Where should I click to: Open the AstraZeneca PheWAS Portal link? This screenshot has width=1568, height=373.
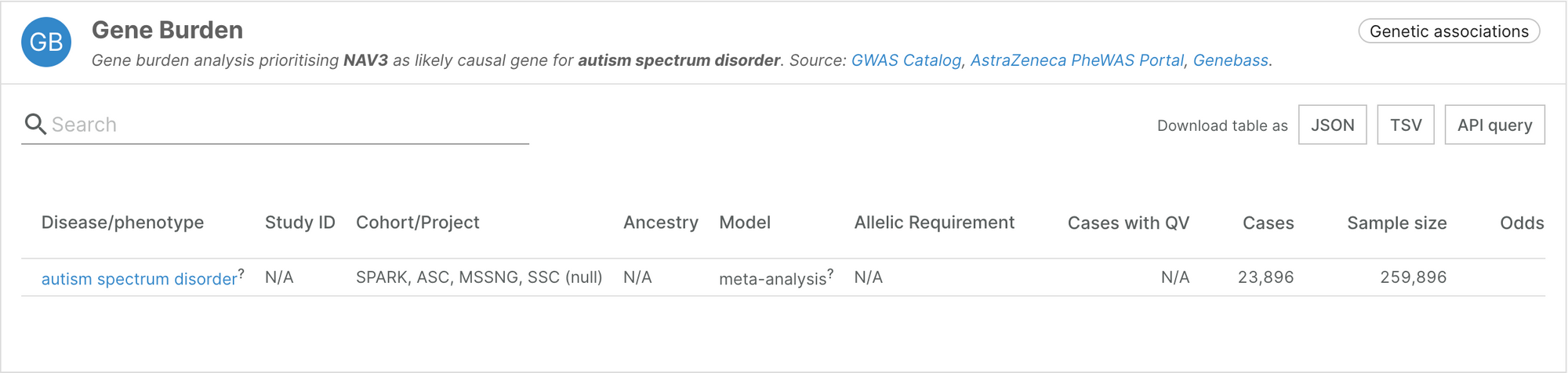pos(1077,60)
